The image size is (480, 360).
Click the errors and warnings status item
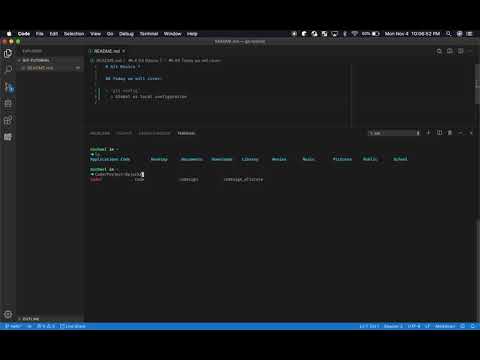[x=46, y=326]
